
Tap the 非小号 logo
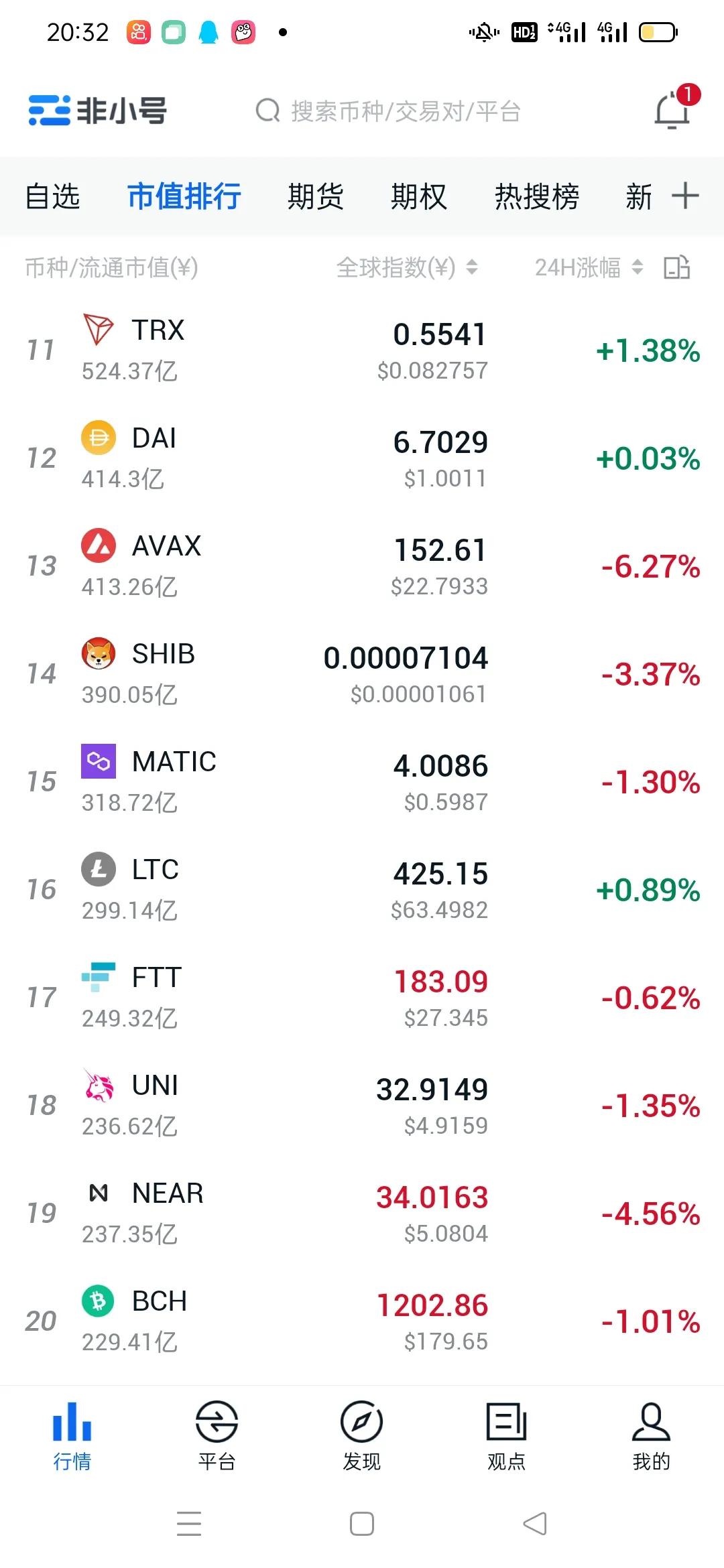[x=98, y=111]
